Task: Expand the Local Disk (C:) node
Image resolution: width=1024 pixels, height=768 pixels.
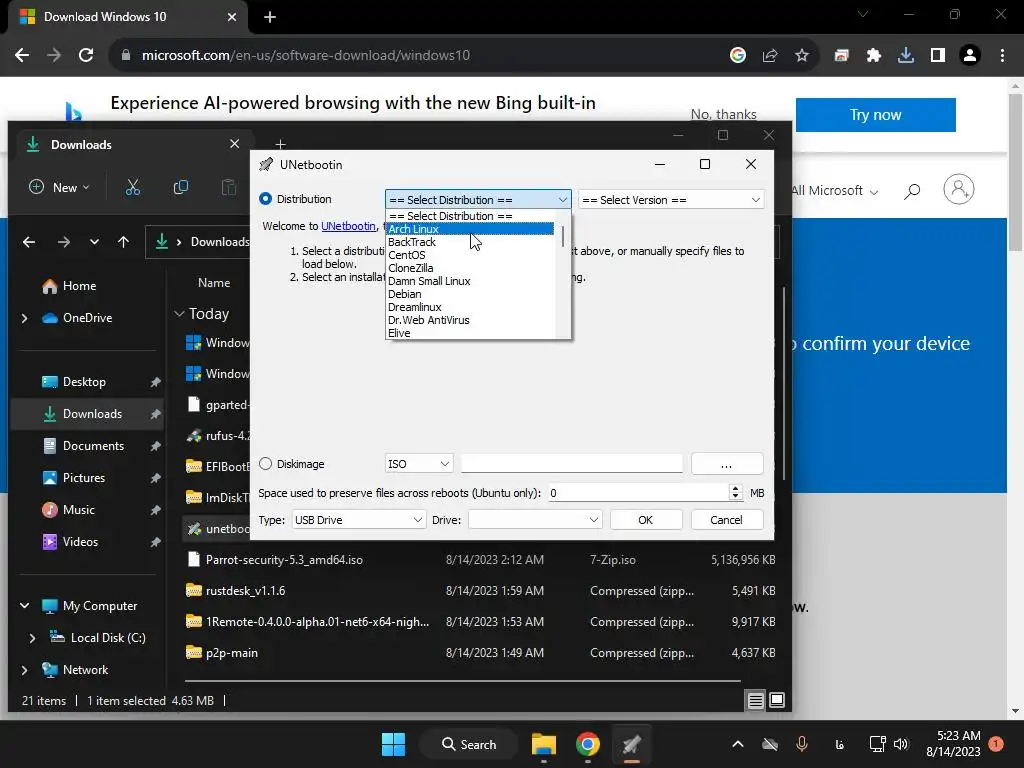Action: (33, 637)
